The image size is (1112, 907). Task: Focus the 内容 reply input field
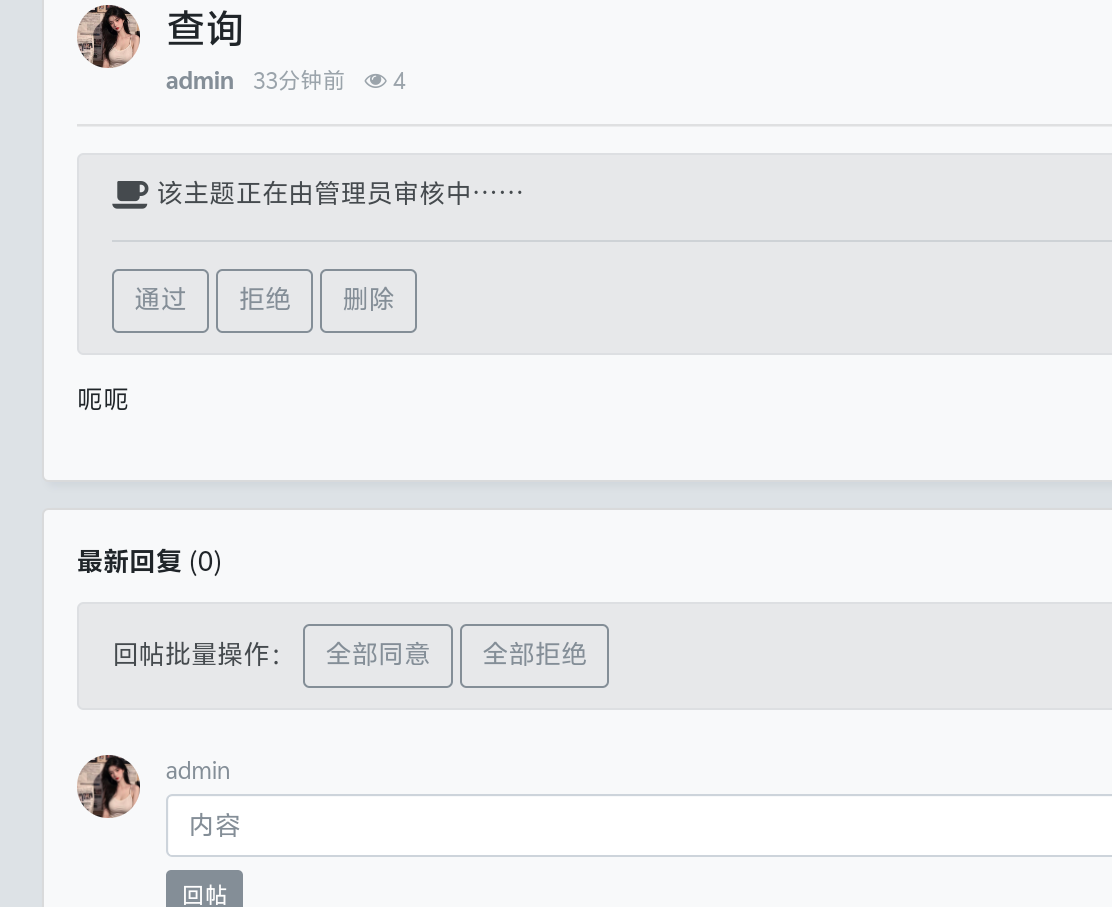(x=638, y=825)
